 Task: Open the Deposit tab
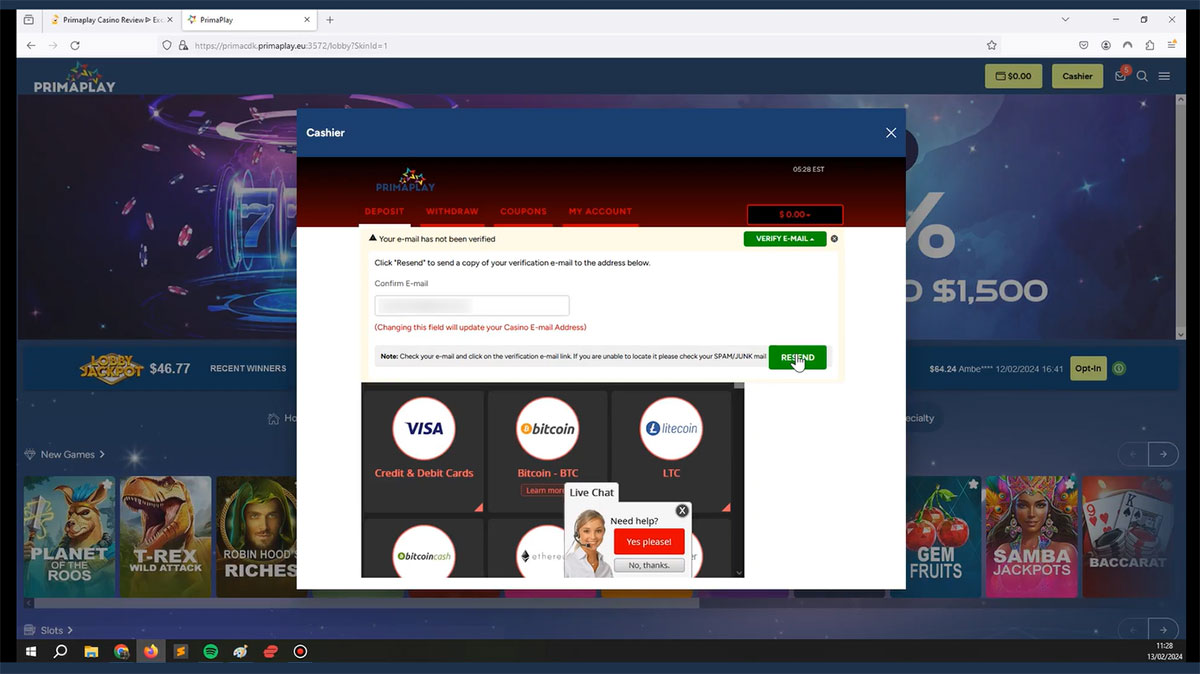coord(384,212)
